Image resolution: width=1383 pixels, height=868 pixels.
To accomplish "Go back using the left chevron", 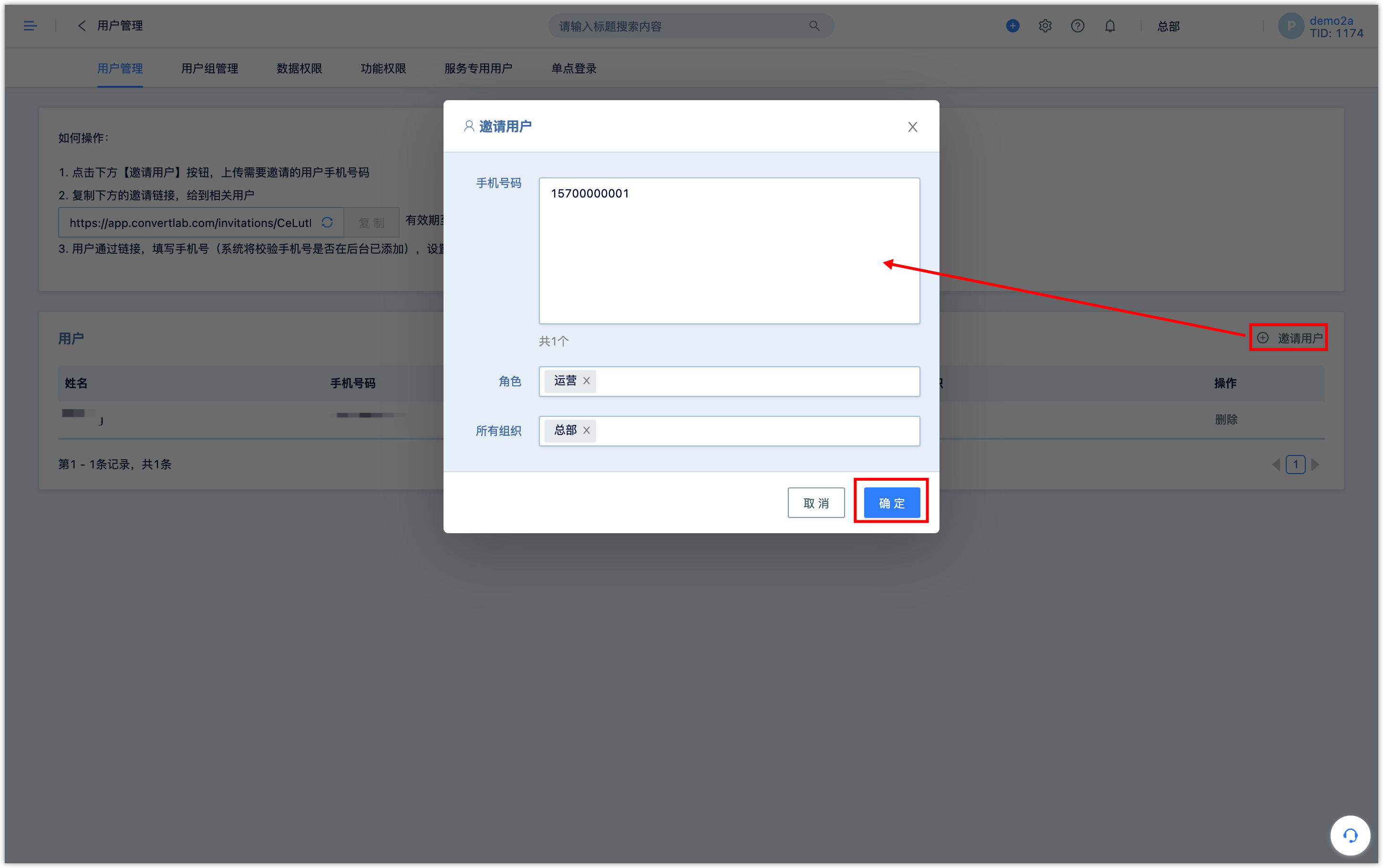I will 82,26.
